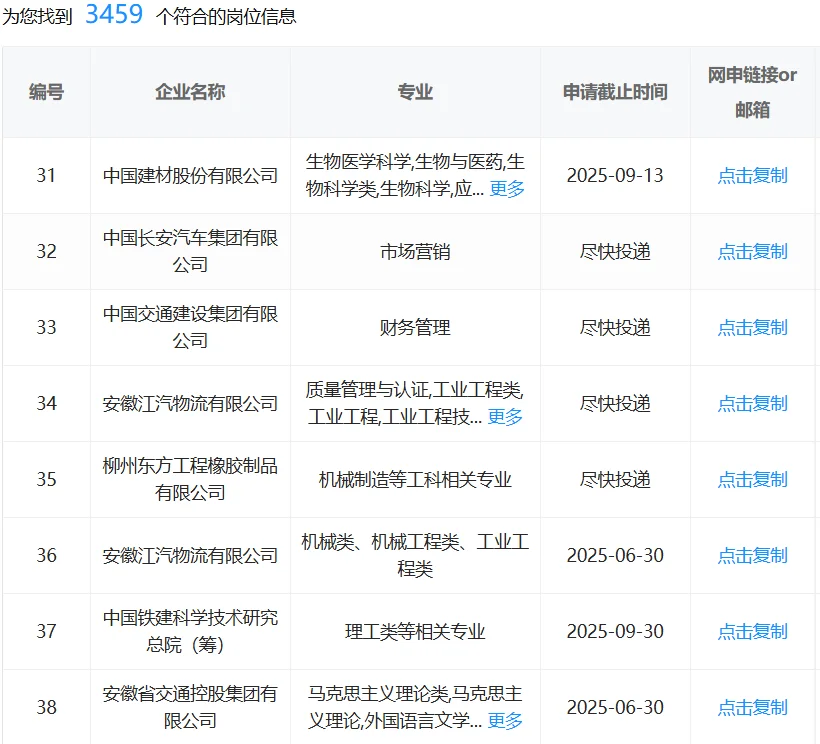
Task: Select the 编号 column header
Action: click(x=46, y=92)
